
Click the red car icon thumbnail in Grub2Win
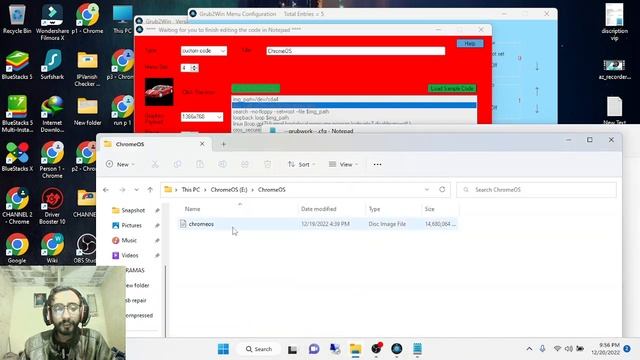[x=159, y=92]
